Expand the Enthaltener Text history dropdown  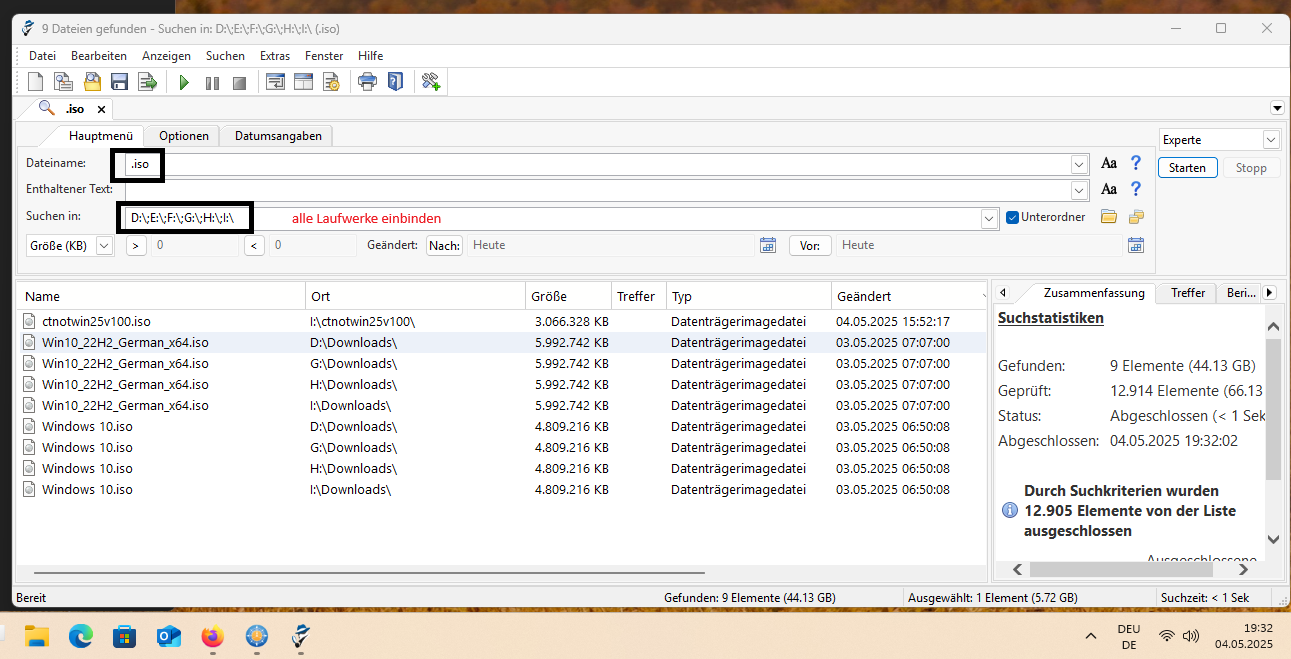click(1079, 190)
